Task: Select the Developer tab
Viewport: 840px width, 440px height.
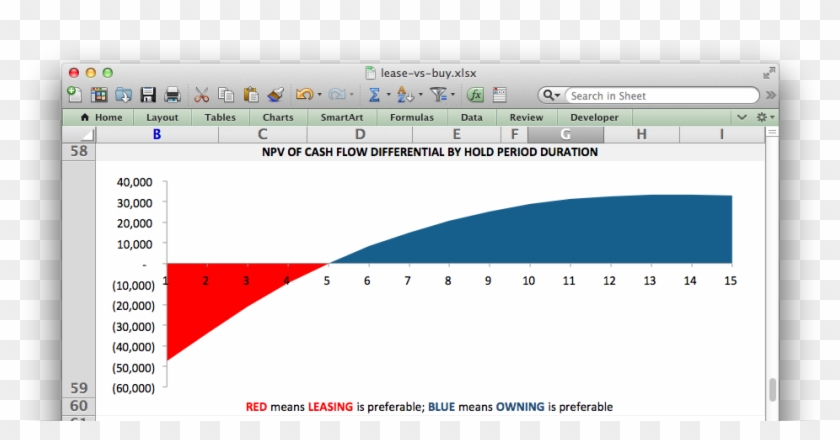Action: click(x=594, y=117)
